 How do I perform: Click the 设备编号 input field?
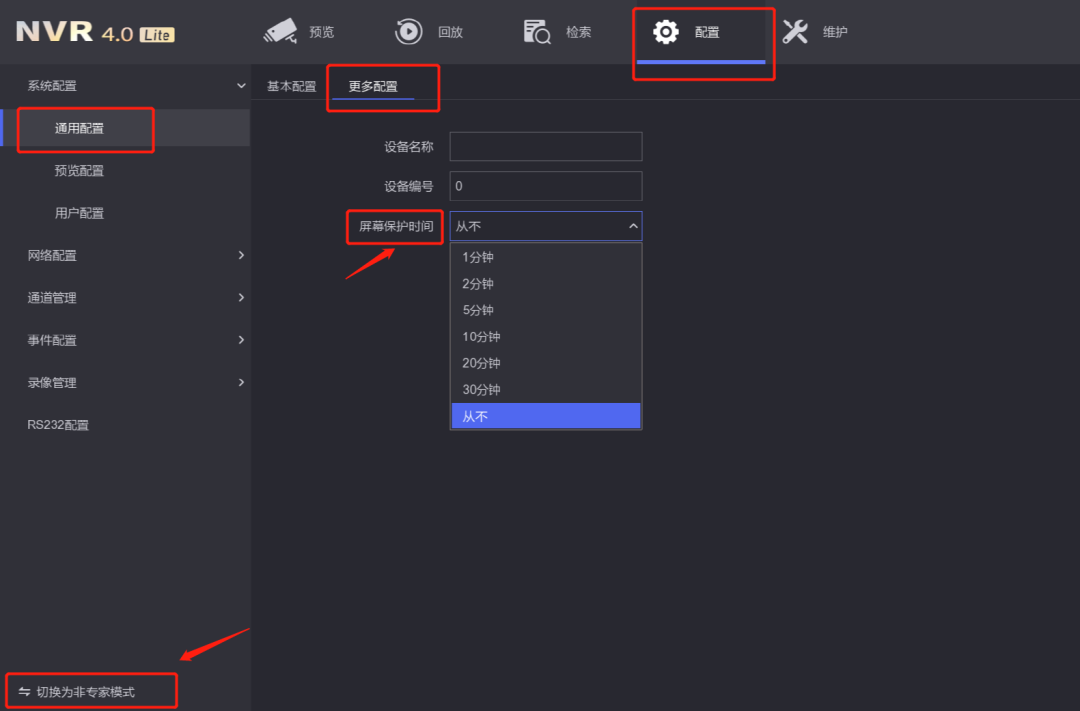(545, 186)
